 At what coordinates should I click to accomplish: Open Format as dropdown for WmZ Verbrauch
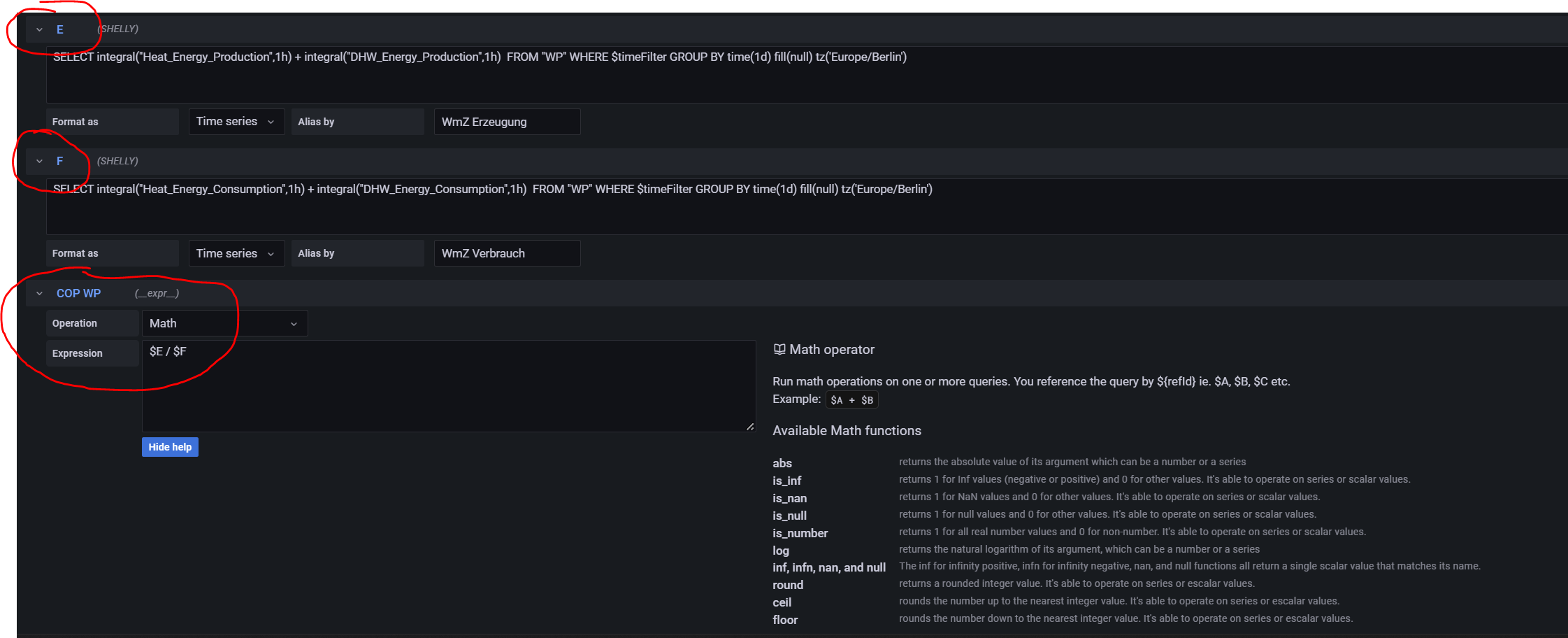click(236, 253)
